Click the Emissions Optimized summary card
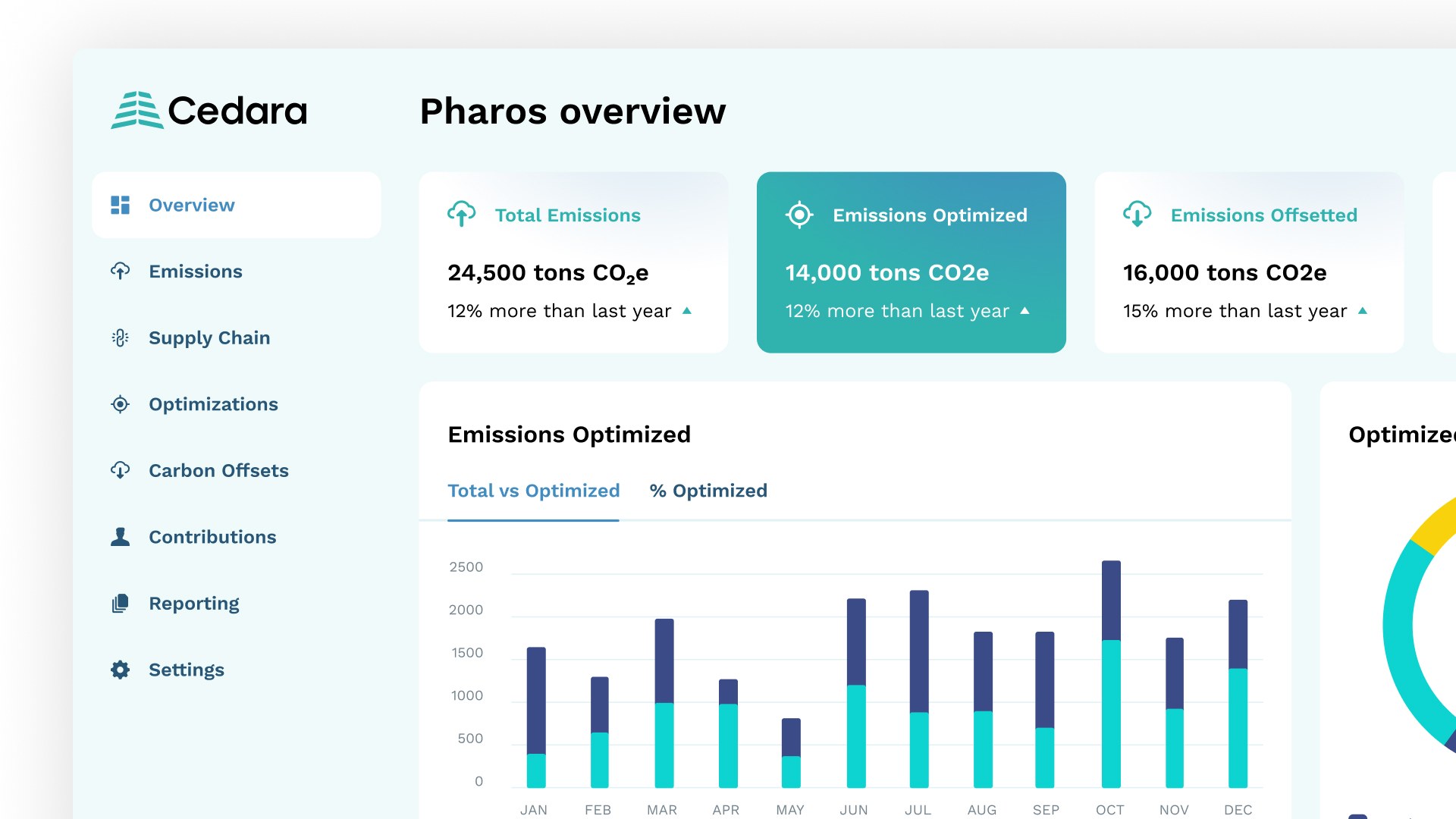 911,262
